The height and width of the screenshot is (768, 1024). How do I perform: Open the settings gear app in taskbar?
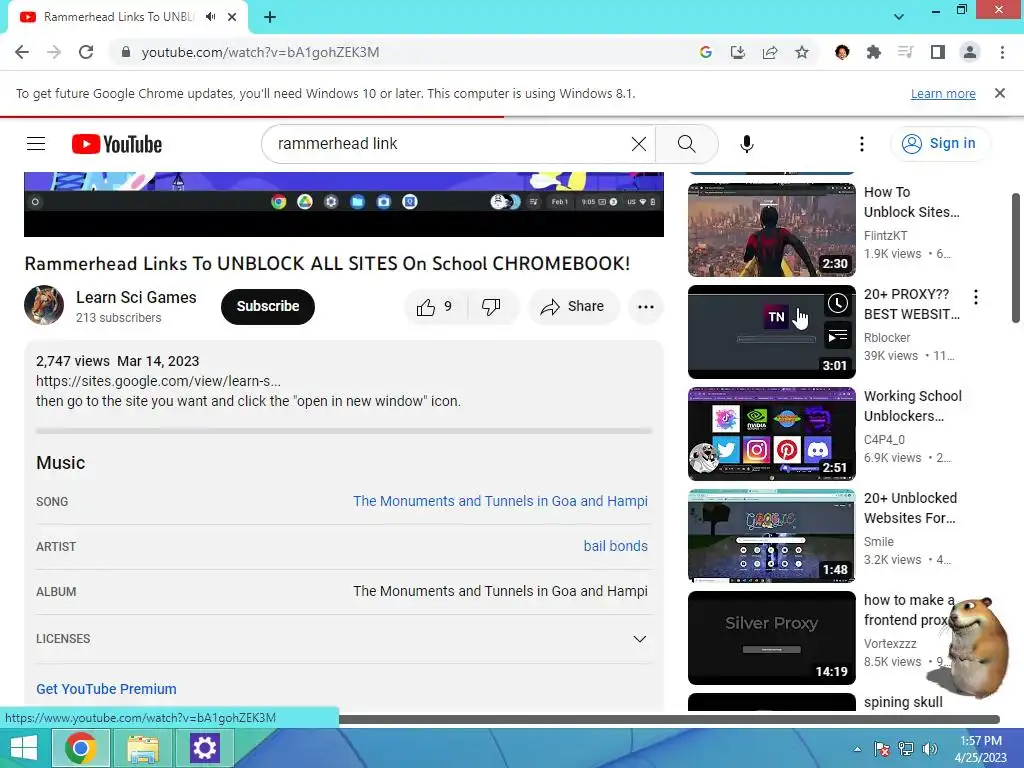(204, 748)
